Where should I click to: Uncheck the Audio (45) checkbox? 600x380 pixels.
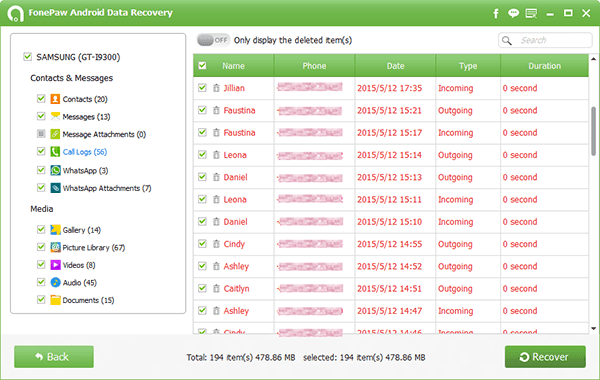[41, 282]
